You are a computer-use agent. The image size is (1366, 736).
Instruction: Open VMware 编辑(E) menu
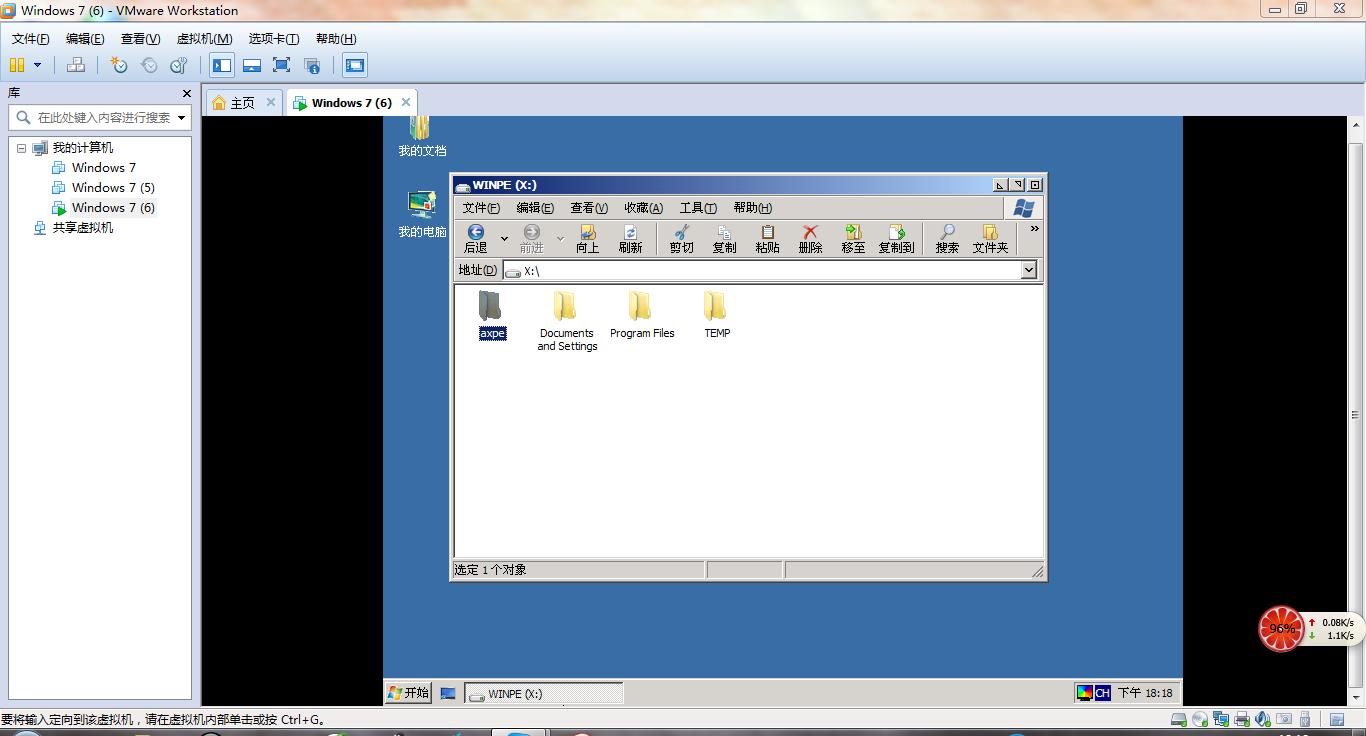pos(85,39)
